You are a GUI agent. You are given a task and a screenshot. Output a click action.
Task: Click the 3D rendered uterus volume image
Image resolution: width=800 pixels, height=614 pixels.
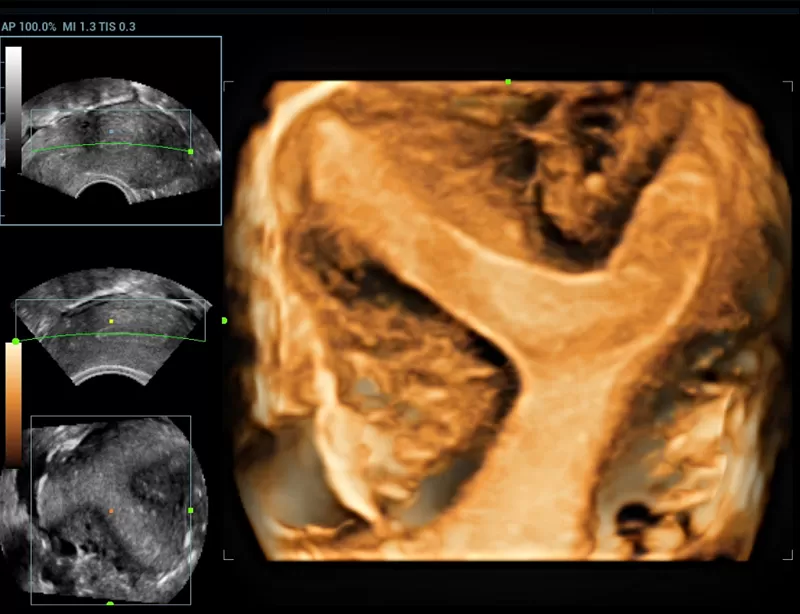pyautogui.click(x=510, y=320)
